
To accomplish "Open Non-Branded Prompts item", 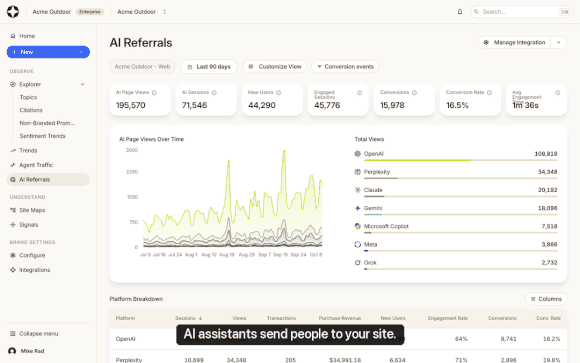I will point(47,123).
